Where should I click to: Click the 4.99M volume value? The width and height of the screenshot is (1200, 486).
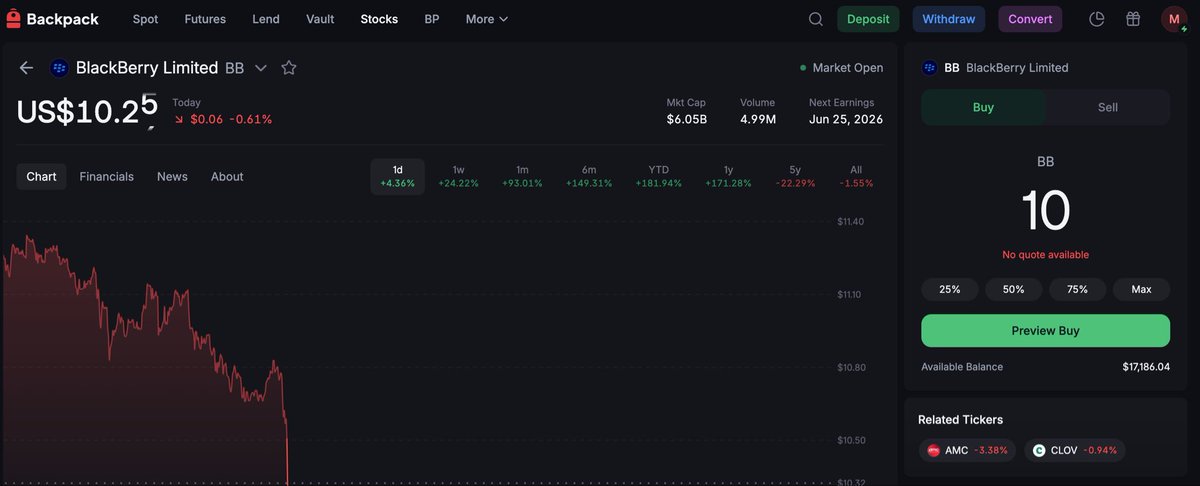tap(758, 119)
